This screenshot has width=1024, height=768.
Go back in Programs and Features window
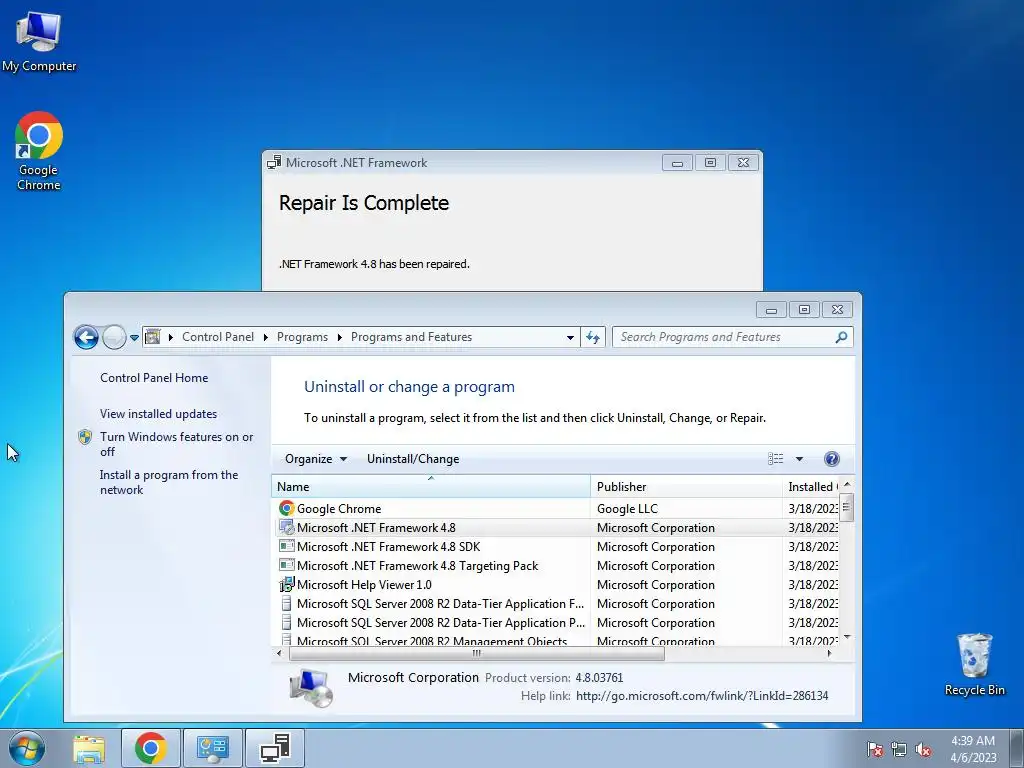tap(86, 337)
